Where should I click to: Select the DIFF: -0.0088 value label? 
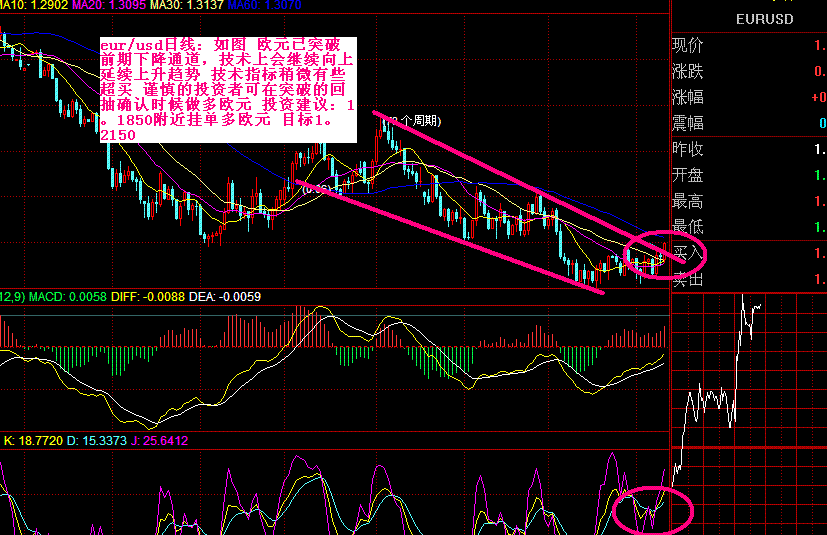tap(148, 297)
